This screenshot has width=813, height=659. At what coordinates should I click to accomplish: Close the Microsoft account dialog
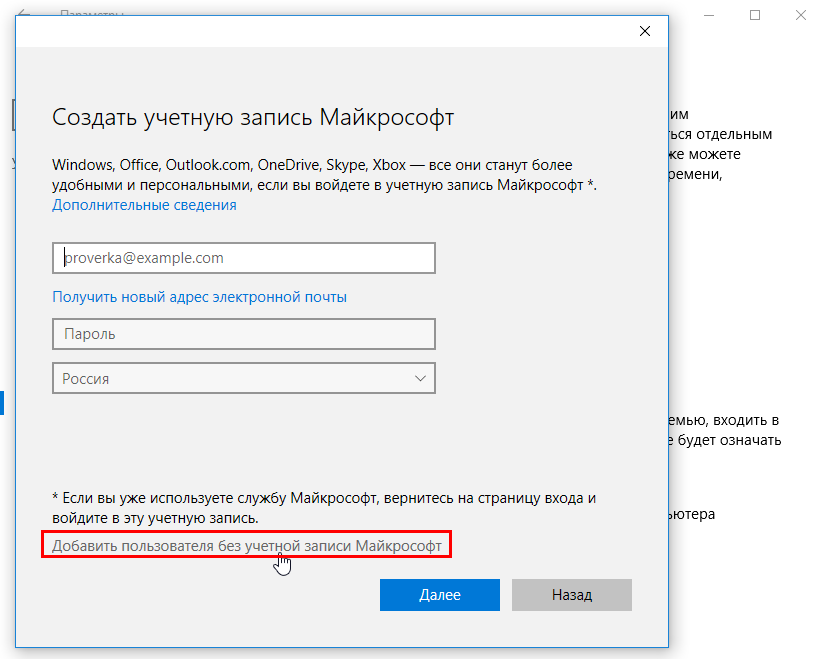[x=644, y=31]
